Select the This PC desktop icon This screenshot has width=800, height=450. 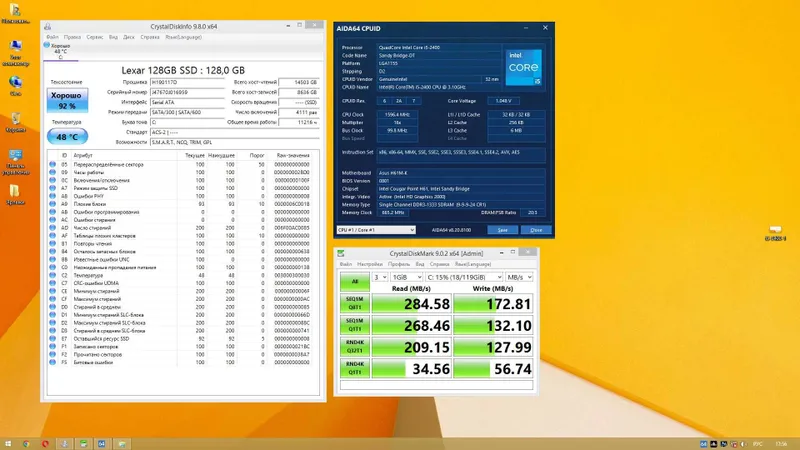pyautogui.click(x=15, y=53)
